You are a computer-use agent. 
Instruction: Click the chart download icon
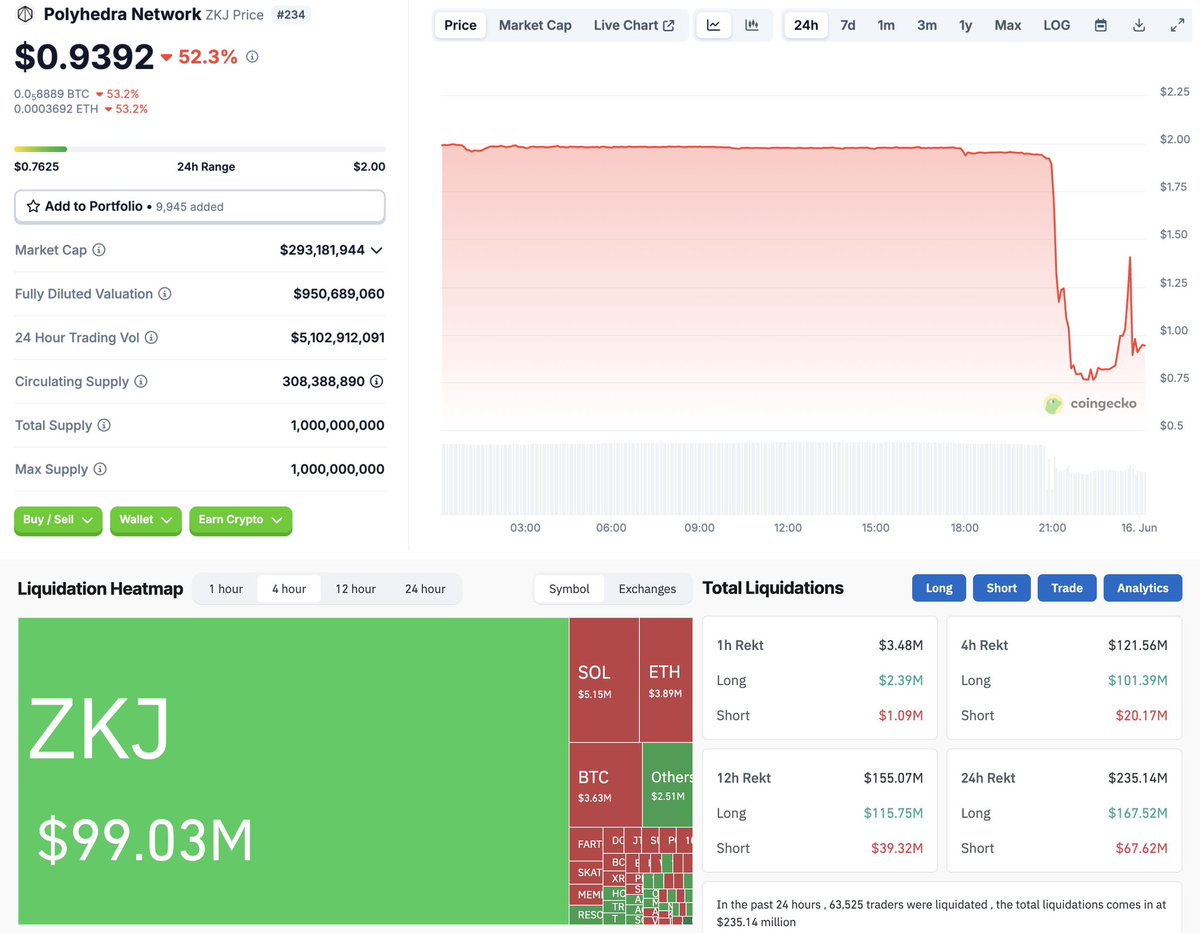point(1139,24)
